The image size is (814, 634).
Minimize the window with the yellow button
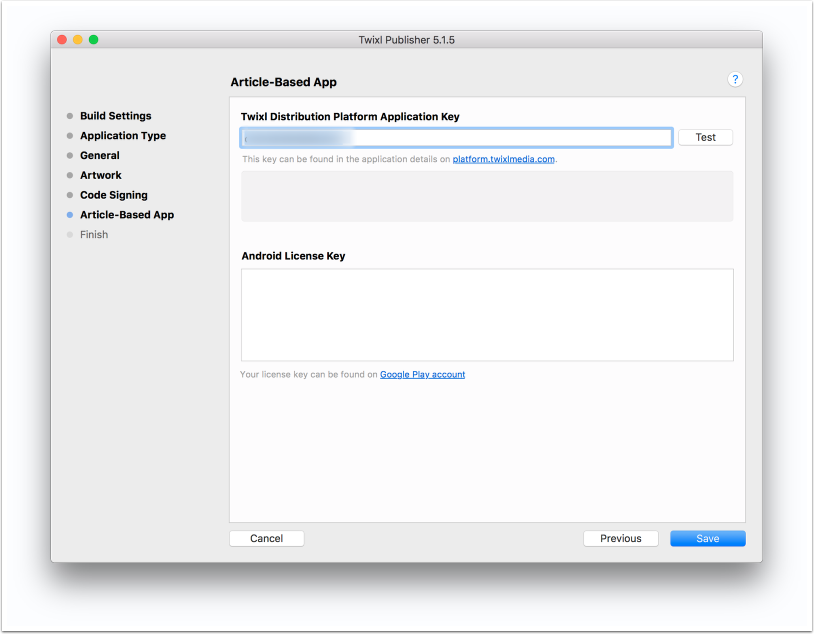coord(77,40)
